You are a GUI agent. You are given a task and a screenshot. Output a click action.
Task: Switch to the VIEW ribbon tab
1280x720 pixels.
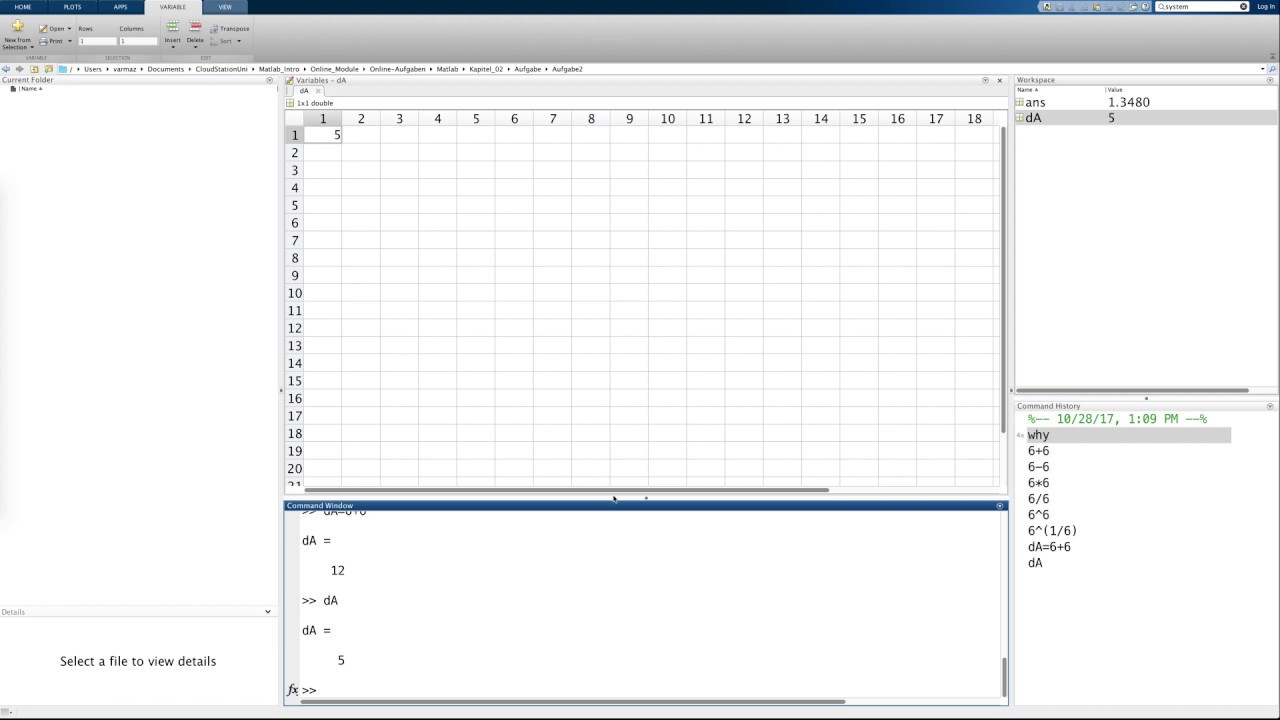pos(225,7)
